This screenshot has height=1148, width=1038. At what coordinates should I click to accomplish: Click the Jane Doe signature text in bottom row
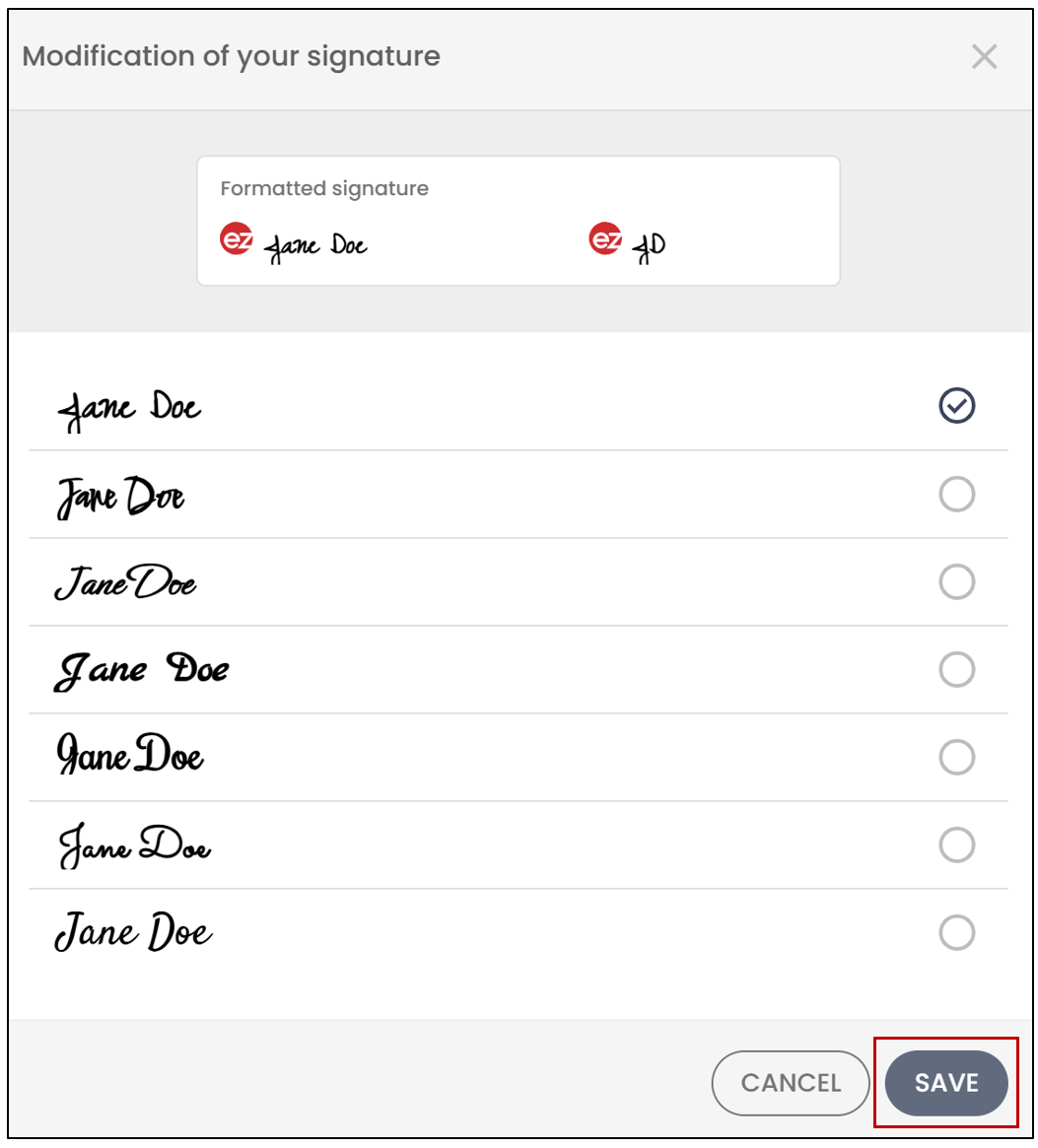click(x=133, y=932)
